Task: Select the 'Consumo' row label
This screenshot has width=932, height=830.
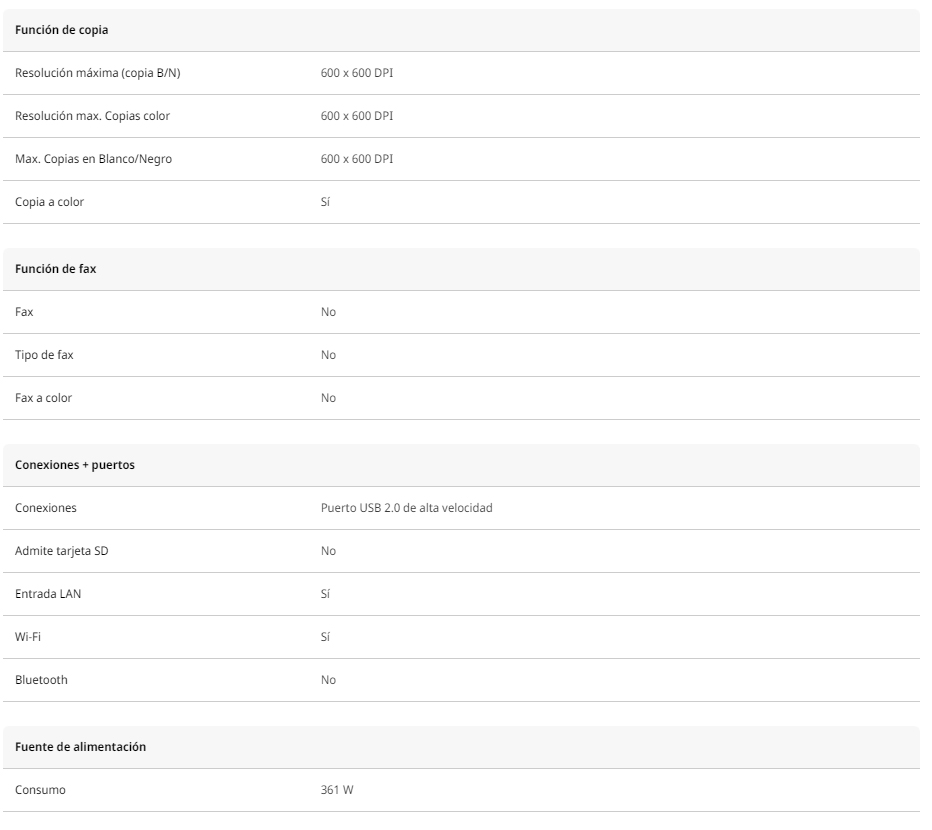Action: pyautogui.click(x=40, y=790)
